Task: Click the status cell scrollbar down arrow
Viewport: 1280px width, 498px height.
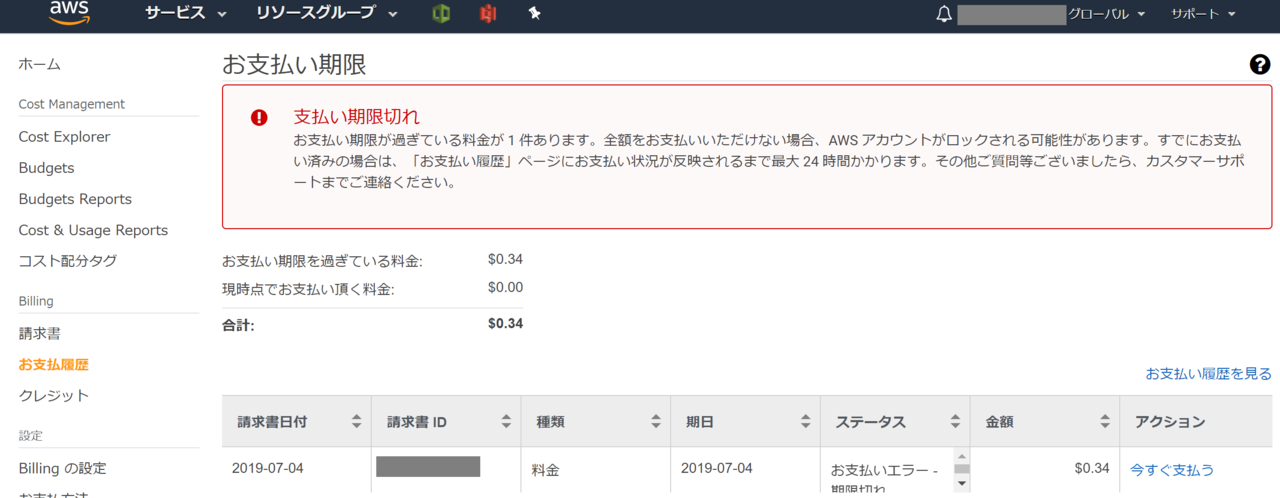Action: [962, 483]
